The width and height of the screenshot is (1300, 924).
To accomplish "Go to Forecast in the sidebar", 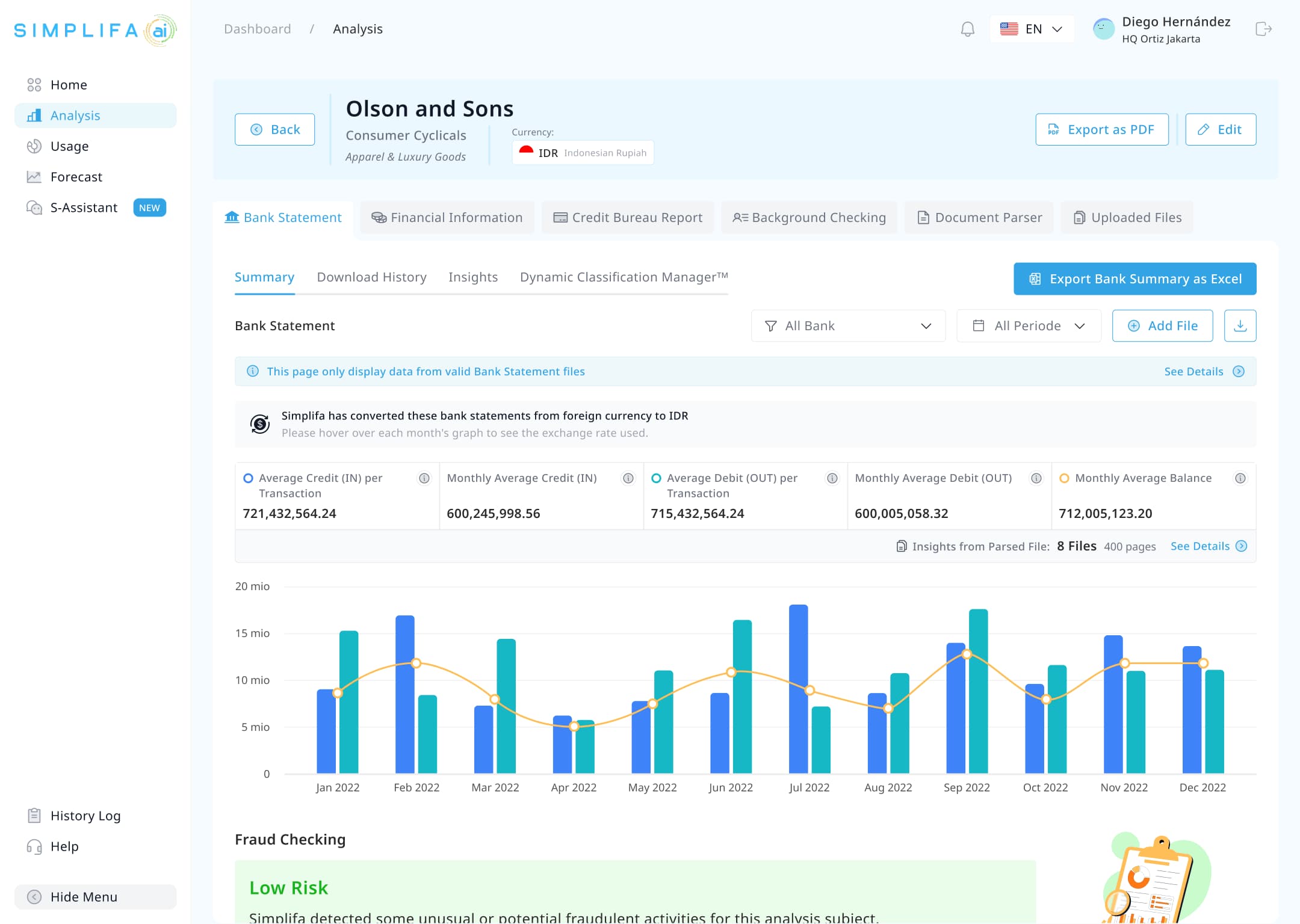I will pos(95,177).
